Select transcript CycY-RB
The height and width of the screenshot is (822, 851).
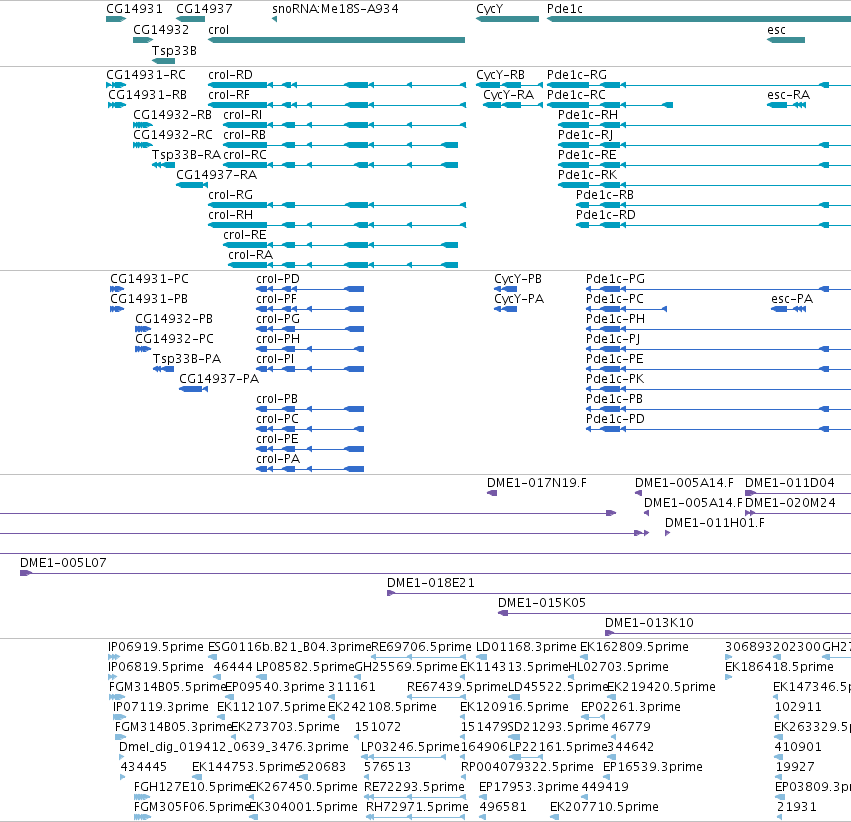tap(509, 85)
